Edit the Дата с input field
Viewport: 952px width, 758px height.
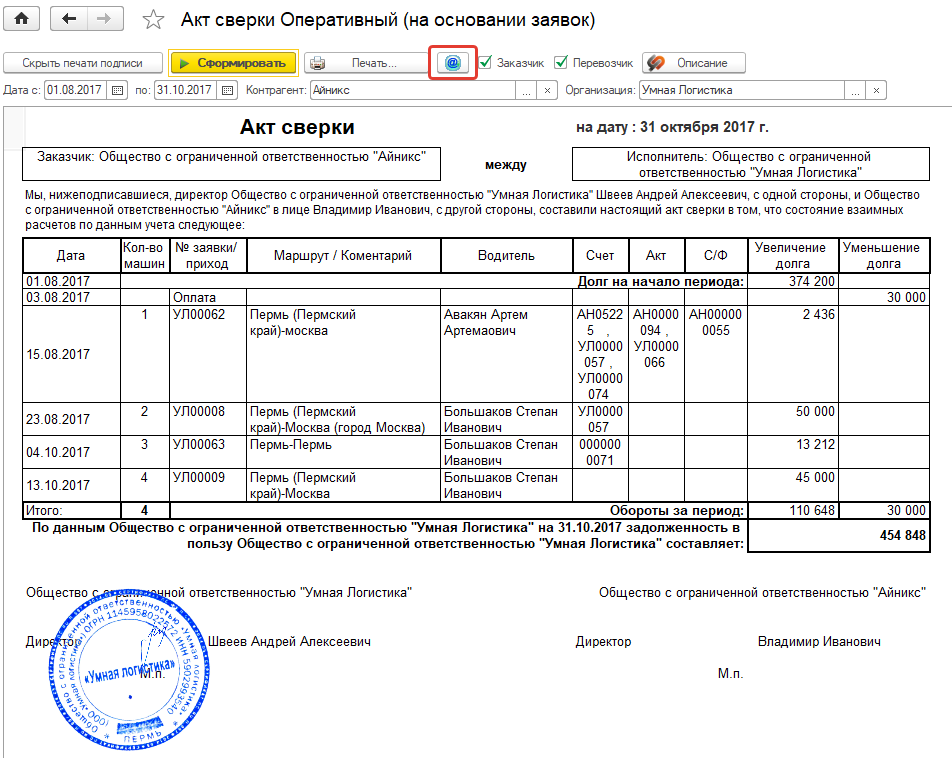point(75,90)
